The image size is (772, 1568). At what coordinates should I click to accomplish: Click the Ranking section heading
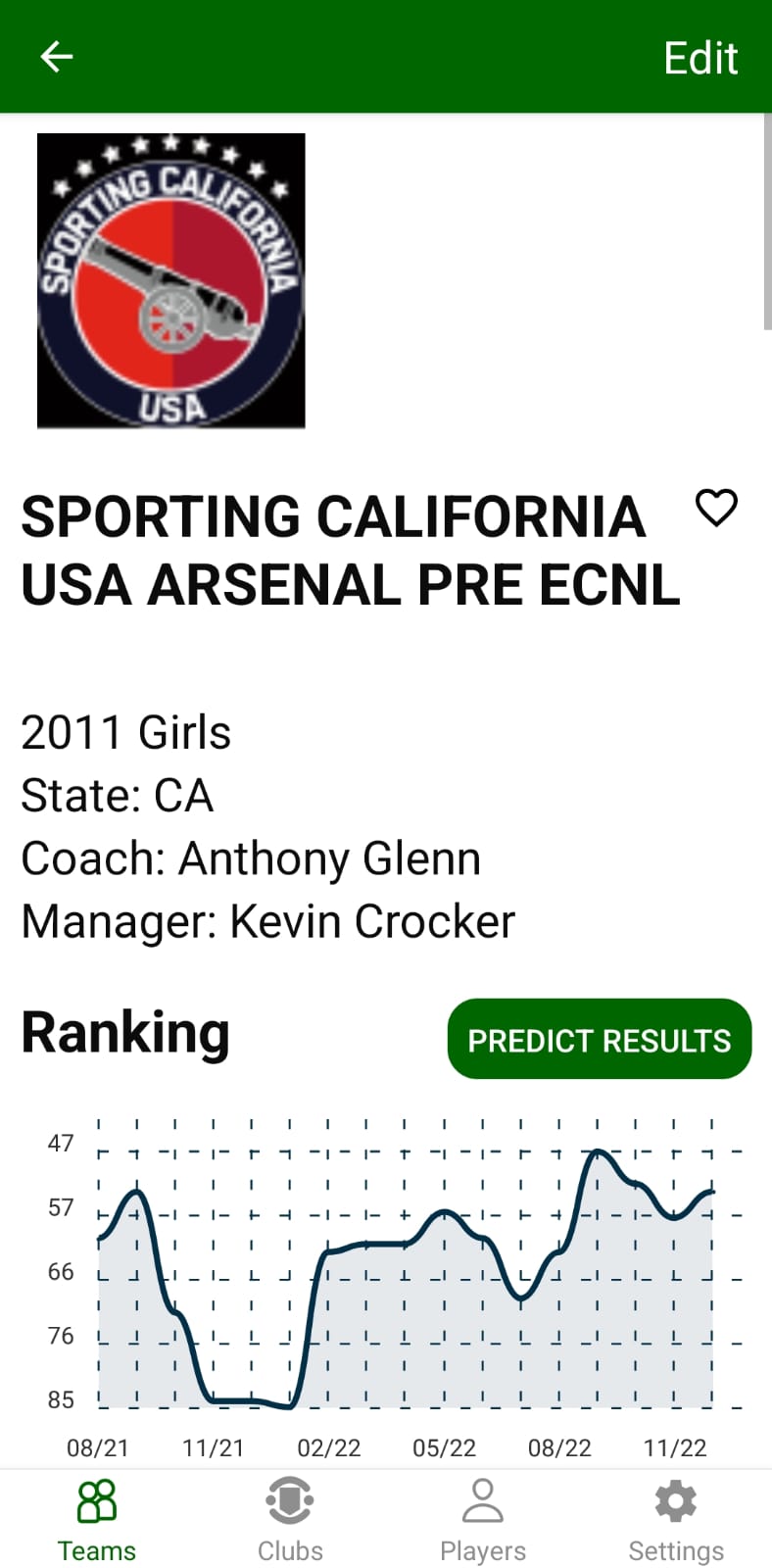tap(125, 1033)
